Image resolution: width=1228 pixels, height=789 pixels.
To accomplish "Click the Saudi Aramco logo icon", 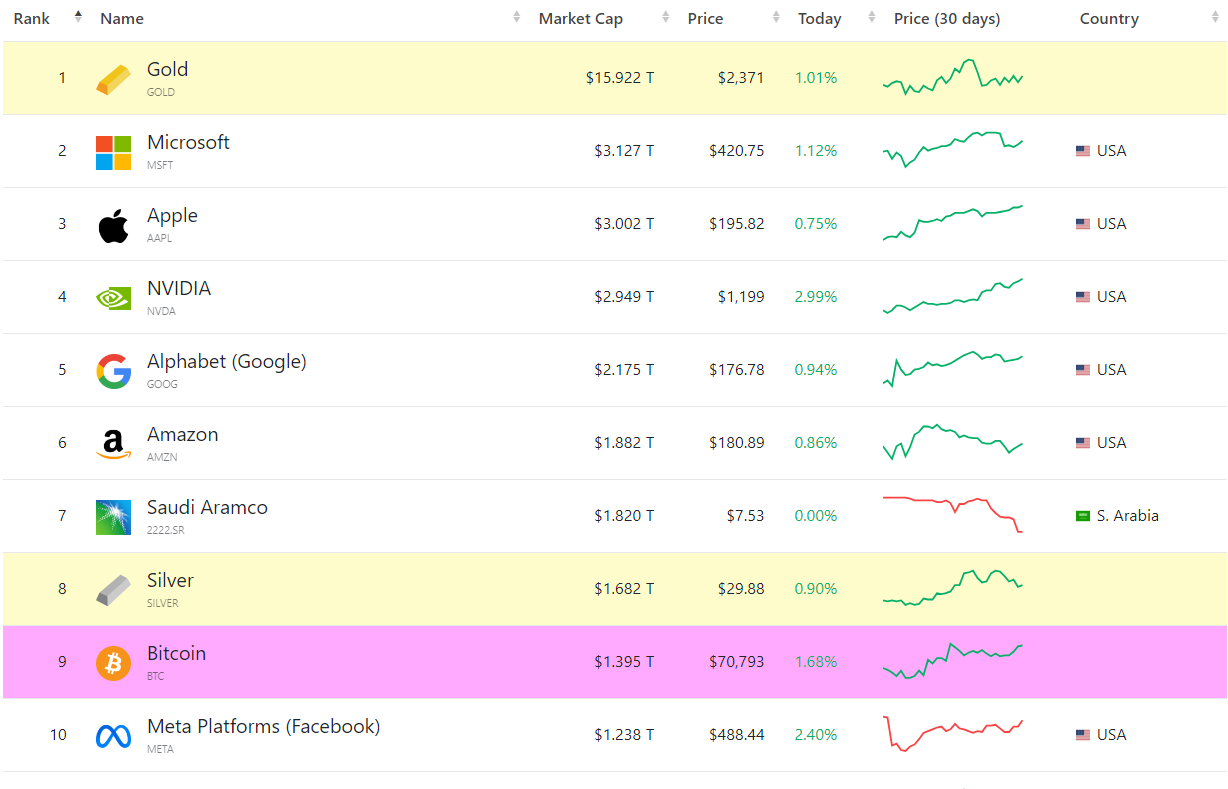I will coord(113,517).
